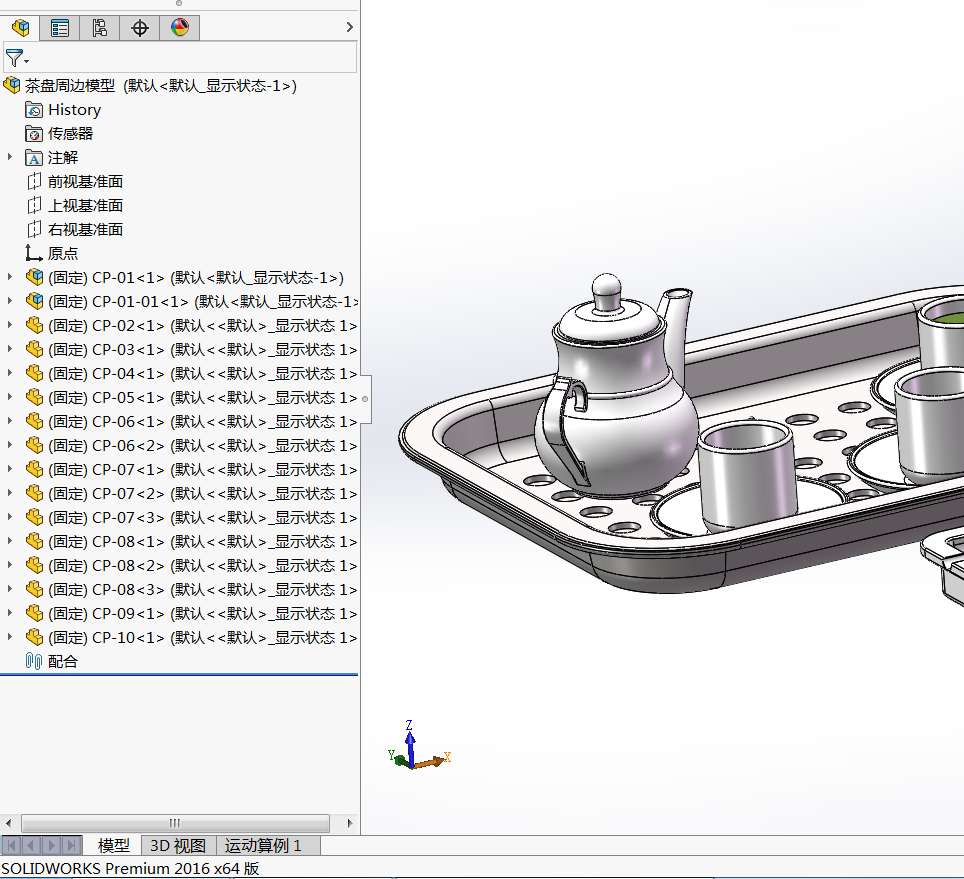964x879 pixels.
Task: Open the FeatureManager design tree tab
Action: [20, 28]
